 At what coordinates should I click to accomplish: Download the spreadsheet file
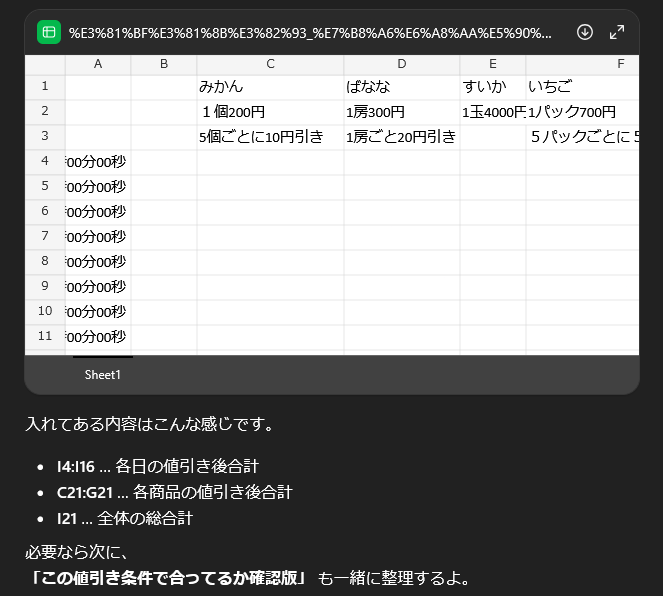(586, 32)
